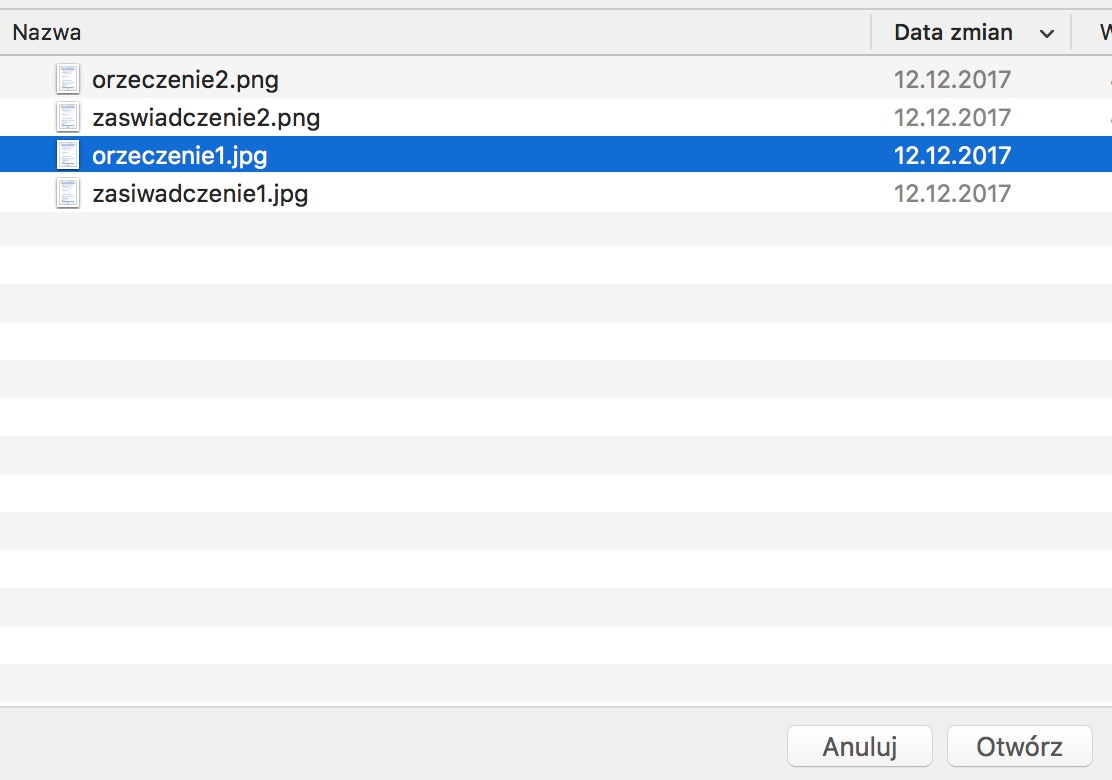
Task: Click Anuluj to cancel the dialog
Action: [x=860, y=746]
